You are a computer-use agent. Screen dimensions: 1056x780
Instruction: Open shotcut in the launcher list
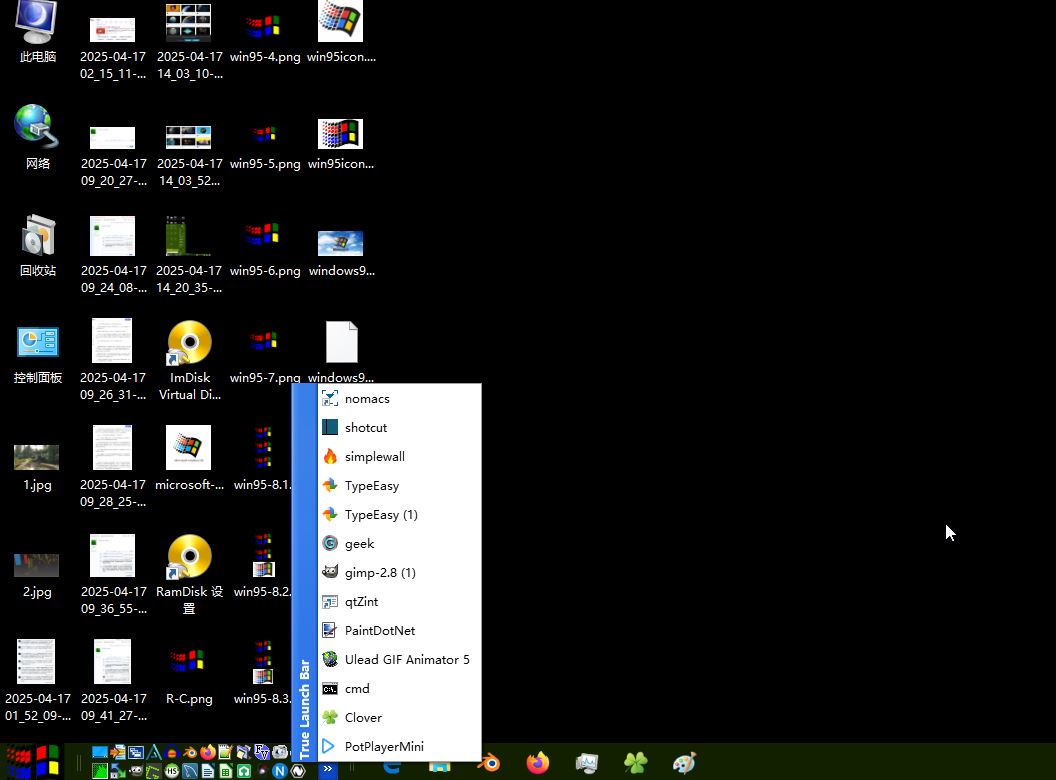(366, 428)
